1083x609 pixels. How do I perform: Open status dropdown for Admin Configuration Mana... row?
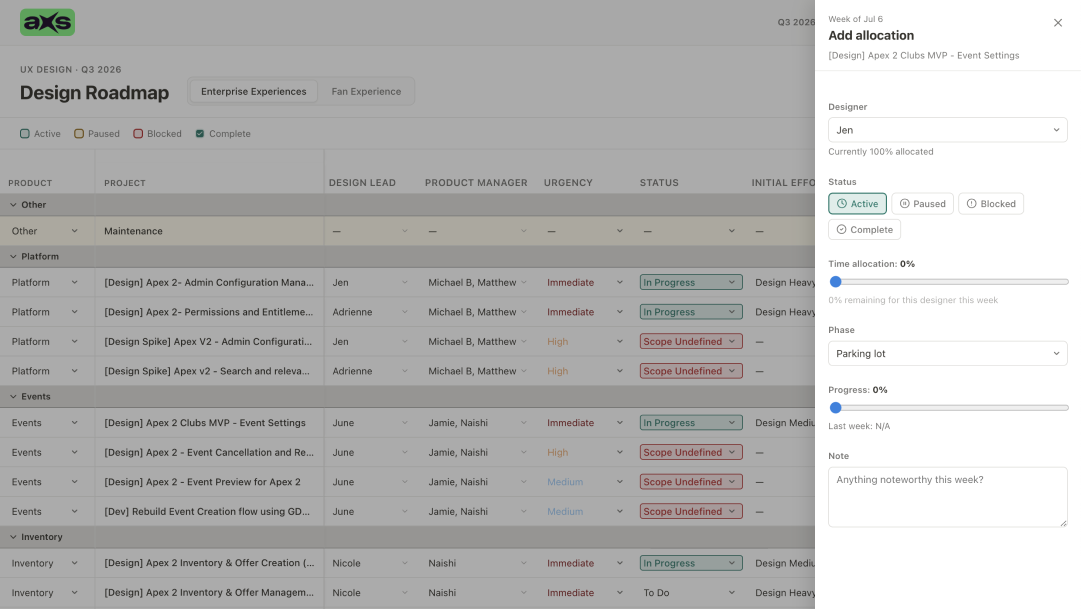(691, 282)
